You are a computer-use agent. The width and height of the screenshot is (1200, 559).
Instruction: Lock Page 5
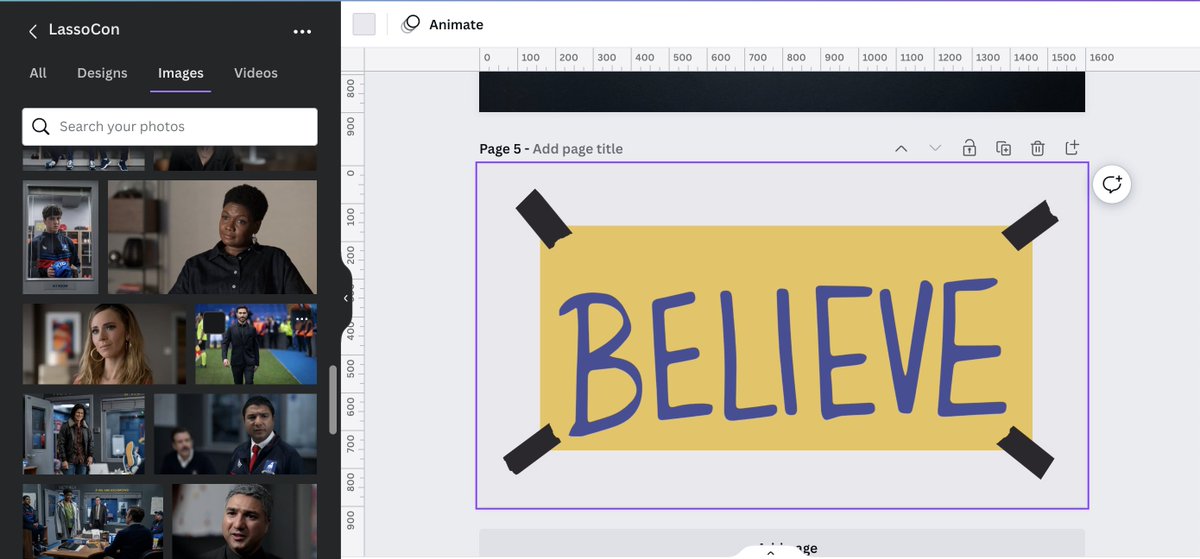pyautogui.click(x=969, y=148)
